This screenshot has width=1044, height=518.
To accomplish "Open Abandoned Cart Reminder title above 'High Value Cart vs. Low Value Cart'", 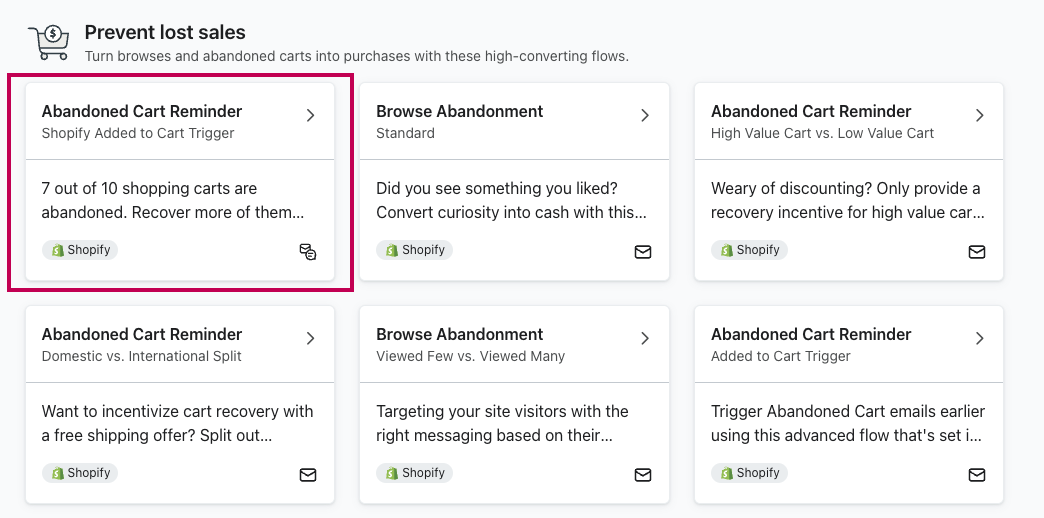I will tap(811, 111).
